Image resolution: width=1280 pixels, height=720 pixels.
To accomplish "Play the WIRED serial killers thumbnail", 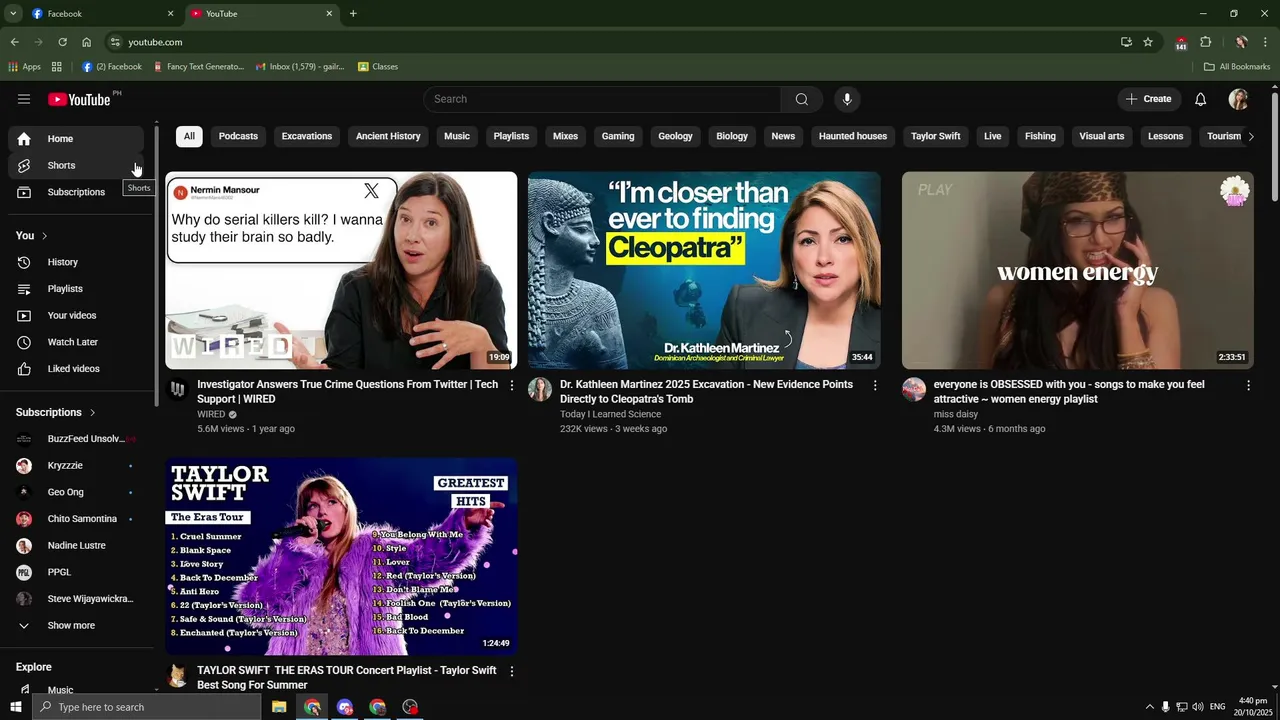I will click(x=341, y=271).
